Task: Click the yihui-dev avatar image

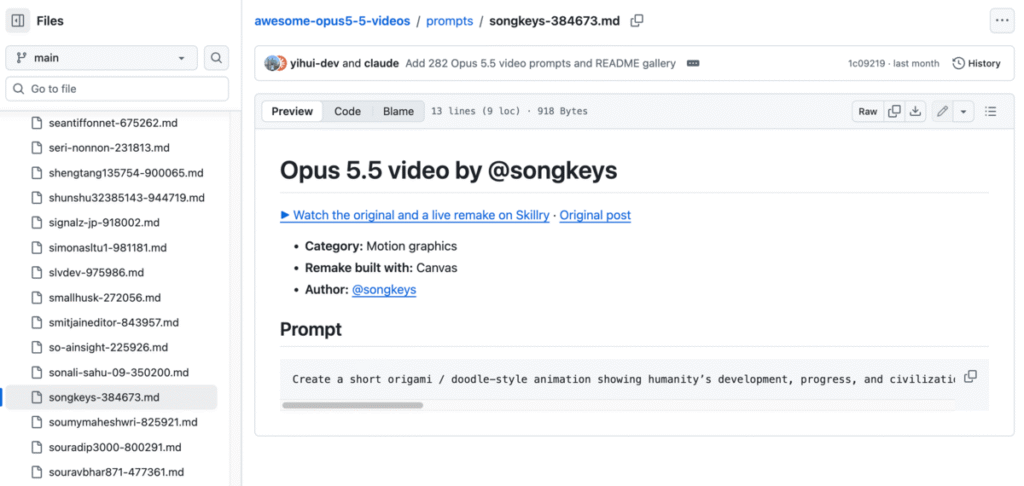Action: click(271, 63)
